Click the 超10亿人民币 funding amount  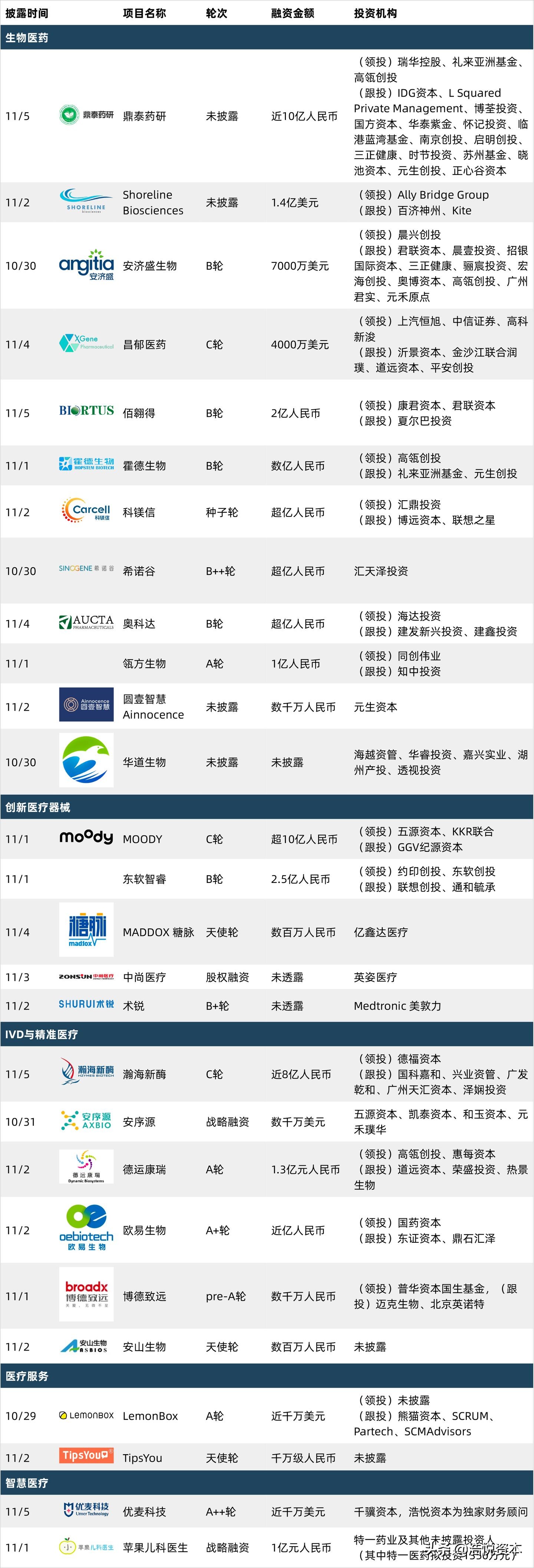(304, 839)
